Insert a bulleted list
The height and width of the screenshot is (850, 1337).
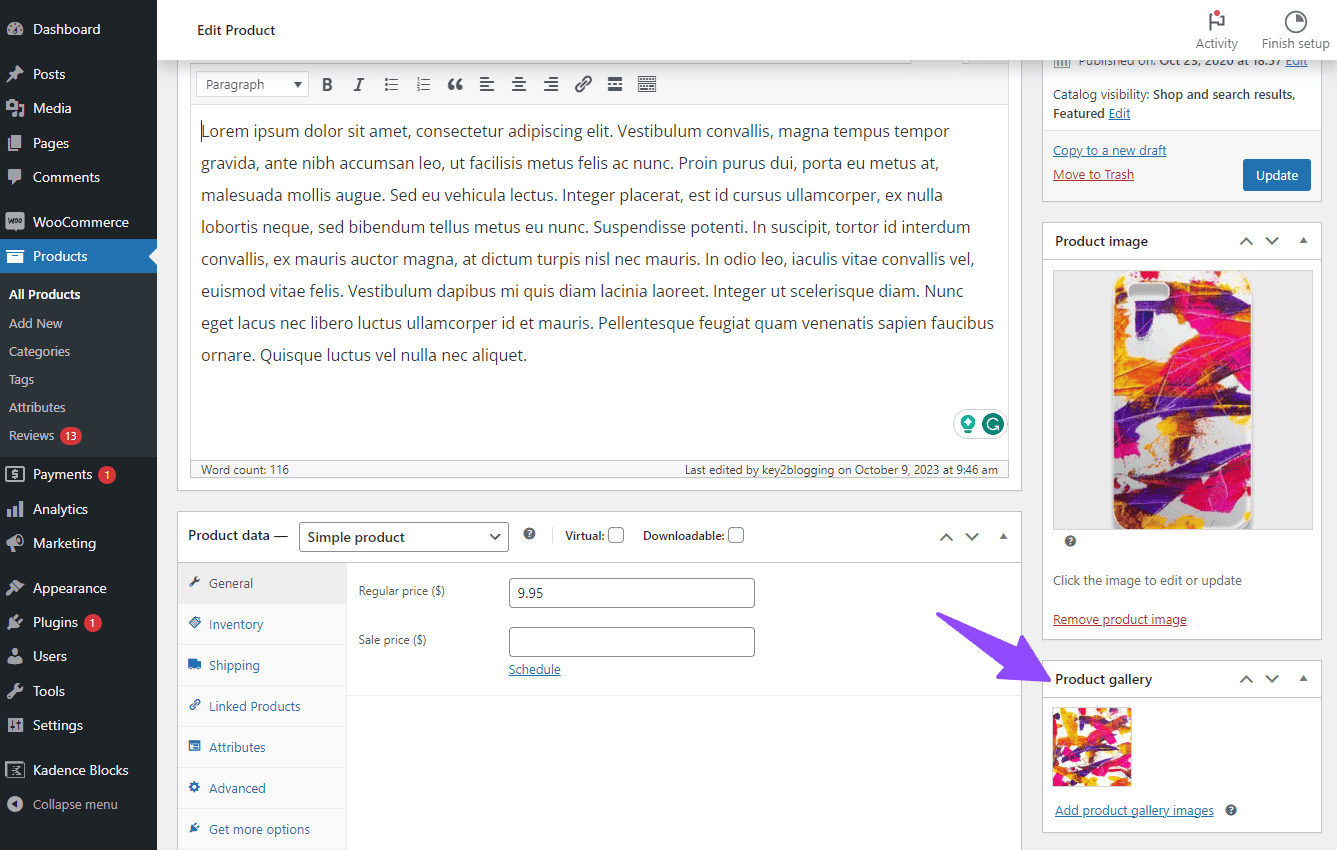click(391, 84)
